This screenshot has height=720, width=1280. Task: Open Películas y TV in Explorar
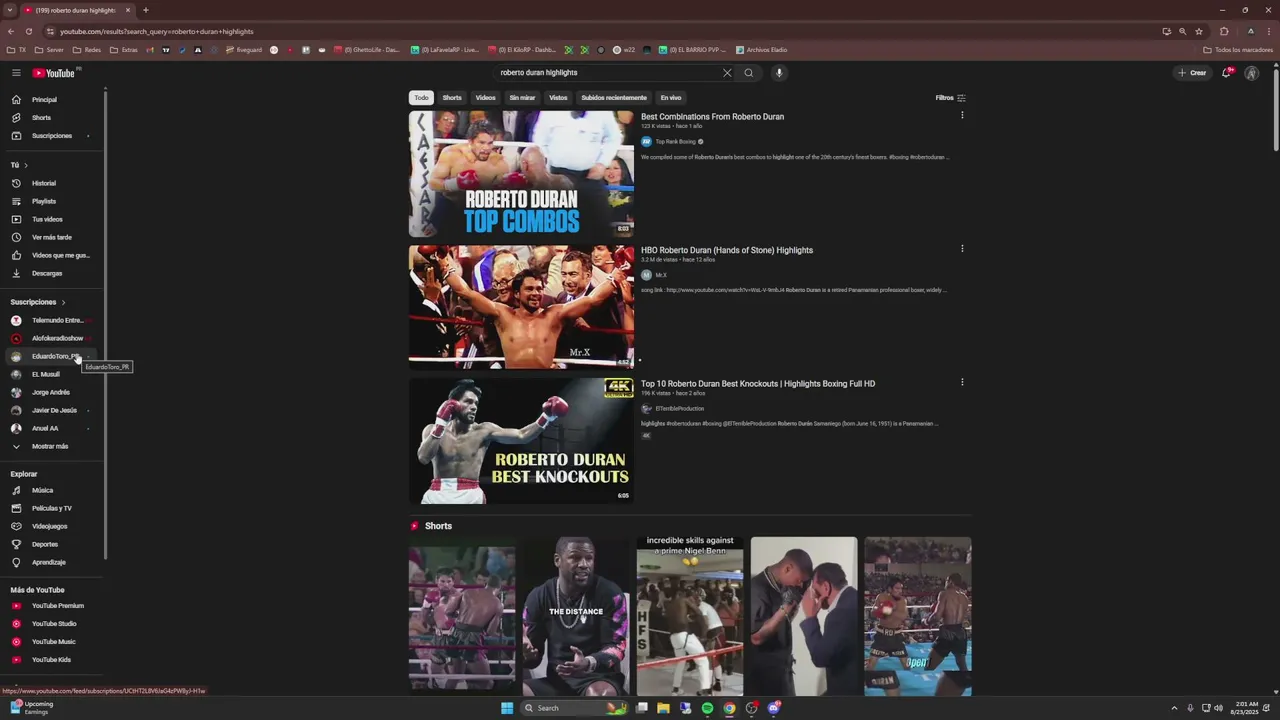coord(52,508)
